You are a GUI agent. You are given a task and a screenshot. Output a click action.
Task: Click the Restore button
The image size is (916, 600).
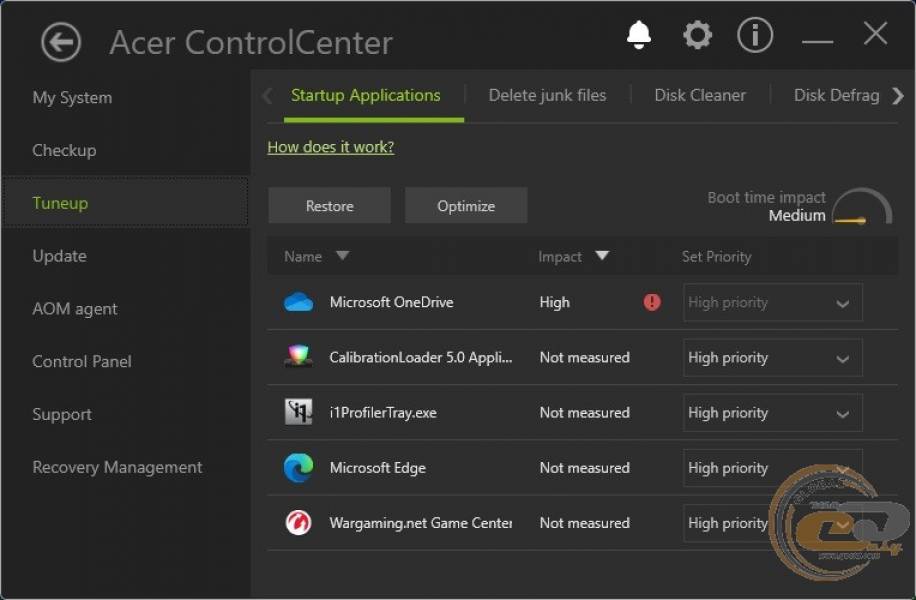(329, 206)
